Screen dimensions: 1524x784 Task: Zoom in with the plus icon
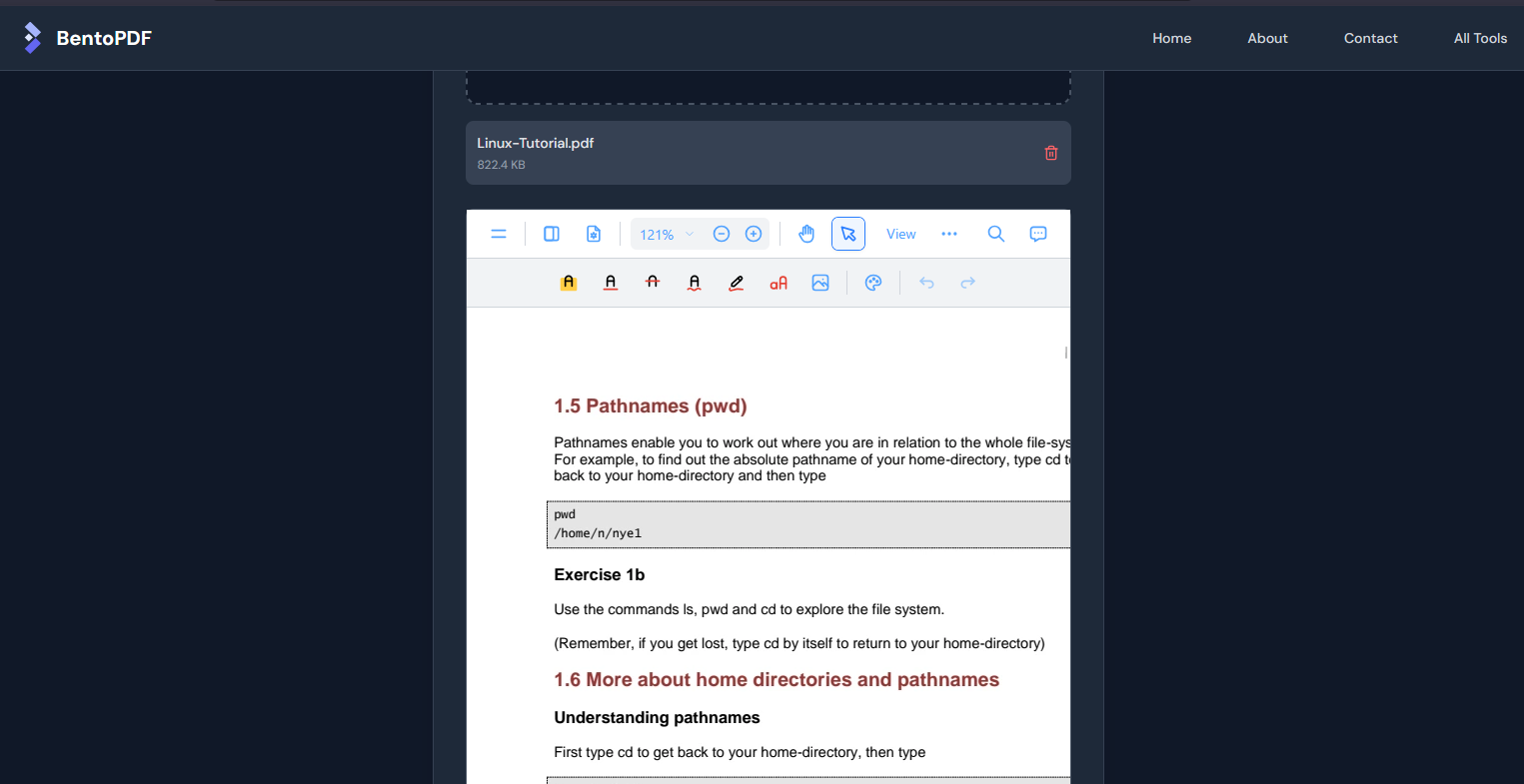(754, 234)
